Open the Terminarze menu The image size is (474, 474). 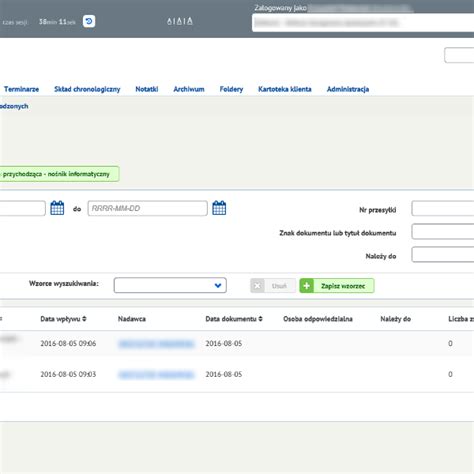point(21,89)
